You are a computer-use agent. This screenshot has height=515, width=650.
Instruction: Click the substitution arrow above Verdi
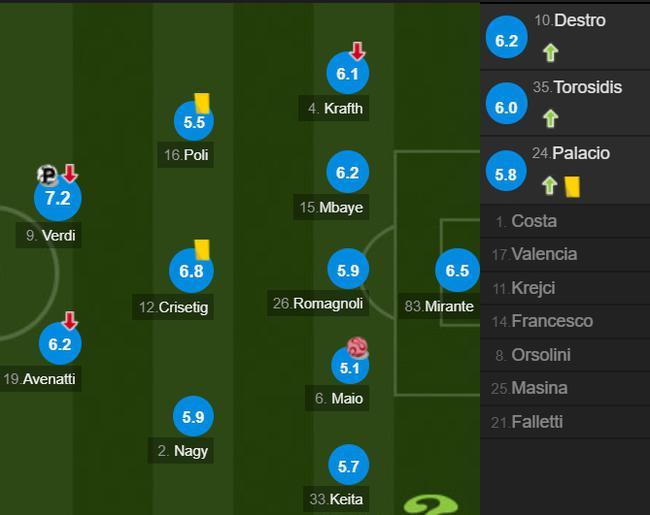pos(70,173)
